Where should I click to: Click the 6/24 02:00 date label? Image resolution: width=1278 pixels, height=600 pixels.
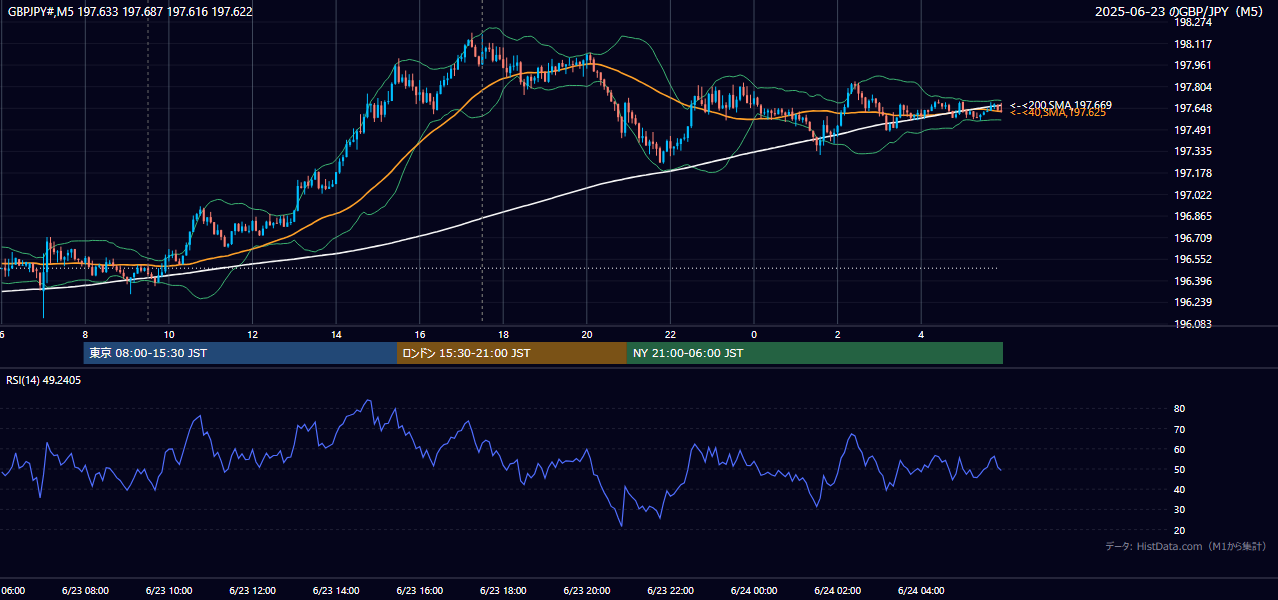[x=838, y=591]
